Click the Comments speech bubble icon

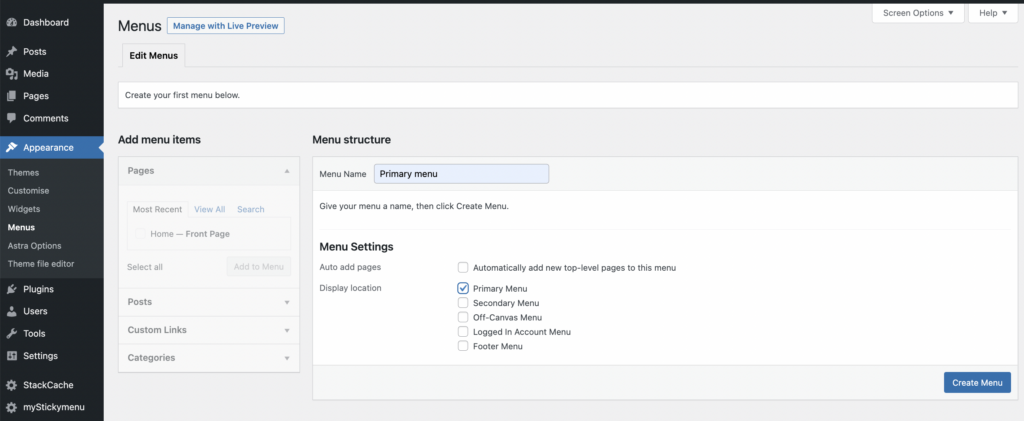(x=11, y=118)
